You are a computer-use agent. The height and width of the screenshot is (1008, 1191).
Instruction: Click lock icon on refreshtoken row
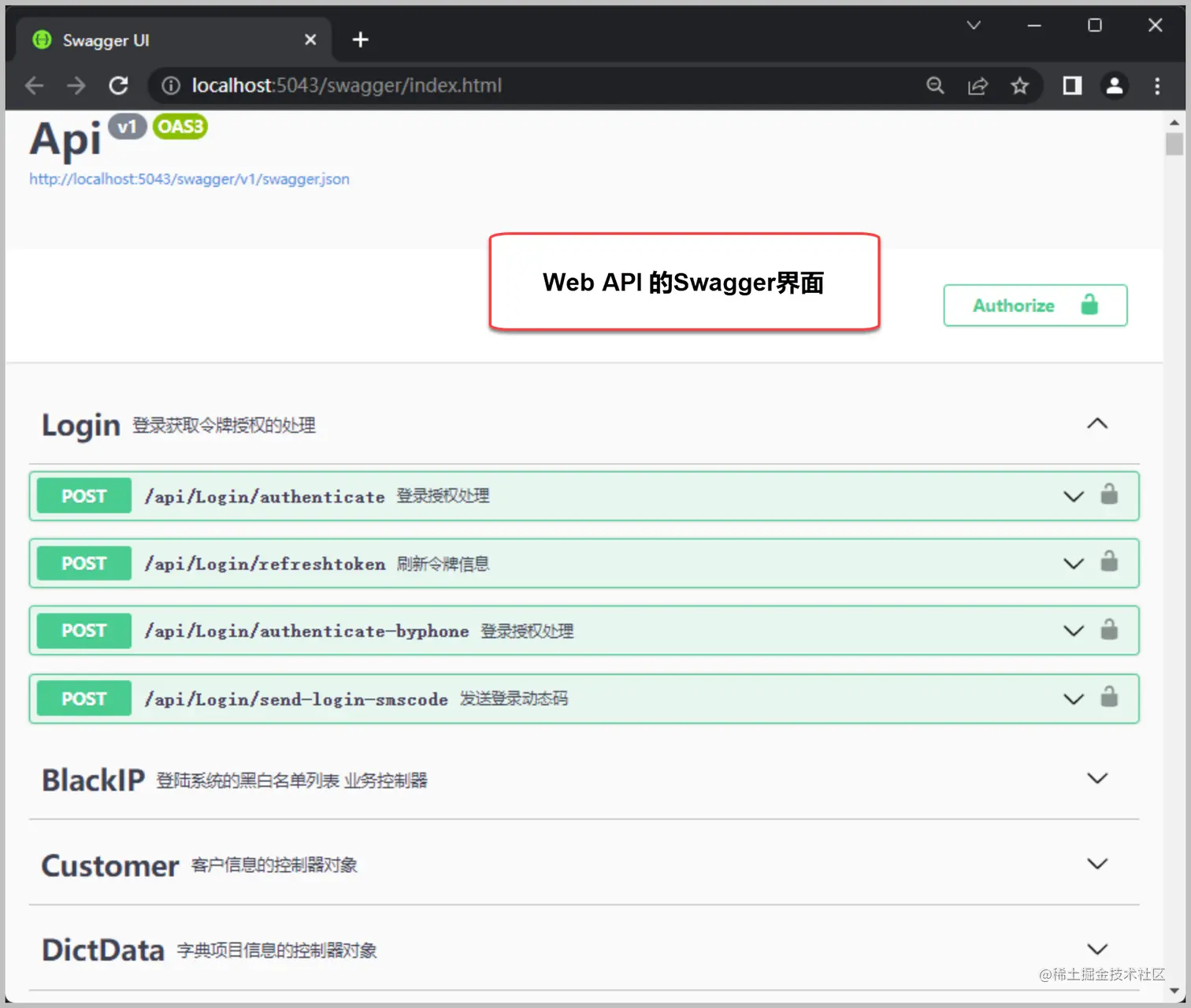click(x=1109, y=561)
